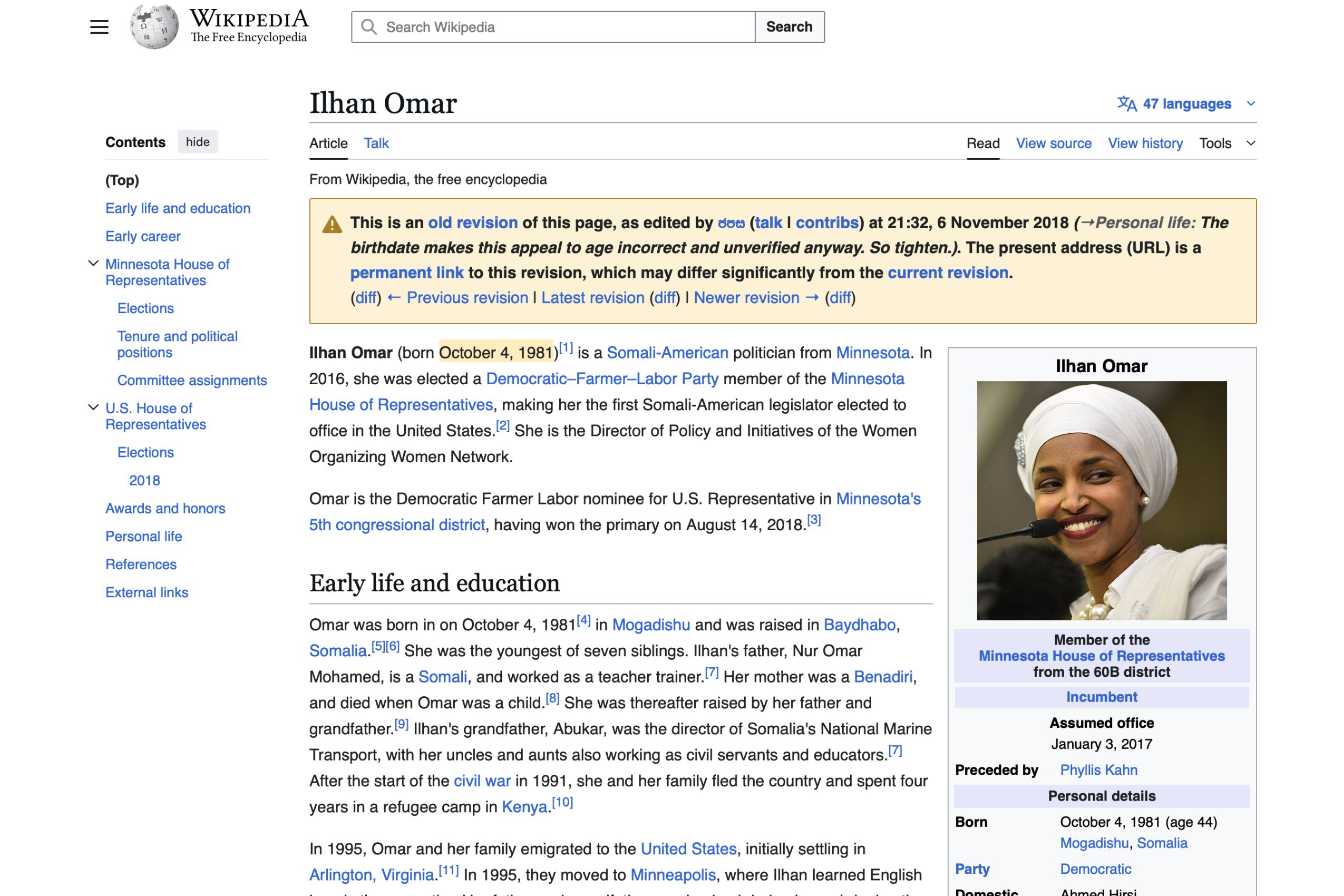Collapse "U.S. House of Representatives" in Contents
1344x896 pixels.
93,407
